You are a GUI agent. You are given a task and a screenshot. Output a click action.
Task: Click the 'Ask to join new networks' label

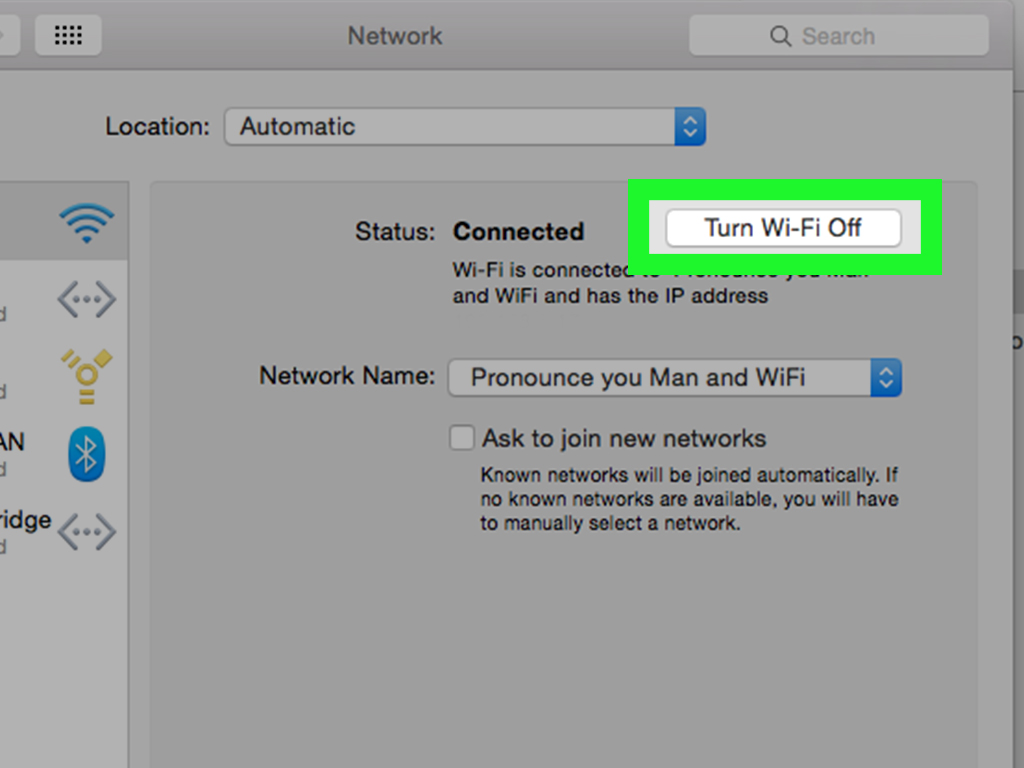coord(624,438)
